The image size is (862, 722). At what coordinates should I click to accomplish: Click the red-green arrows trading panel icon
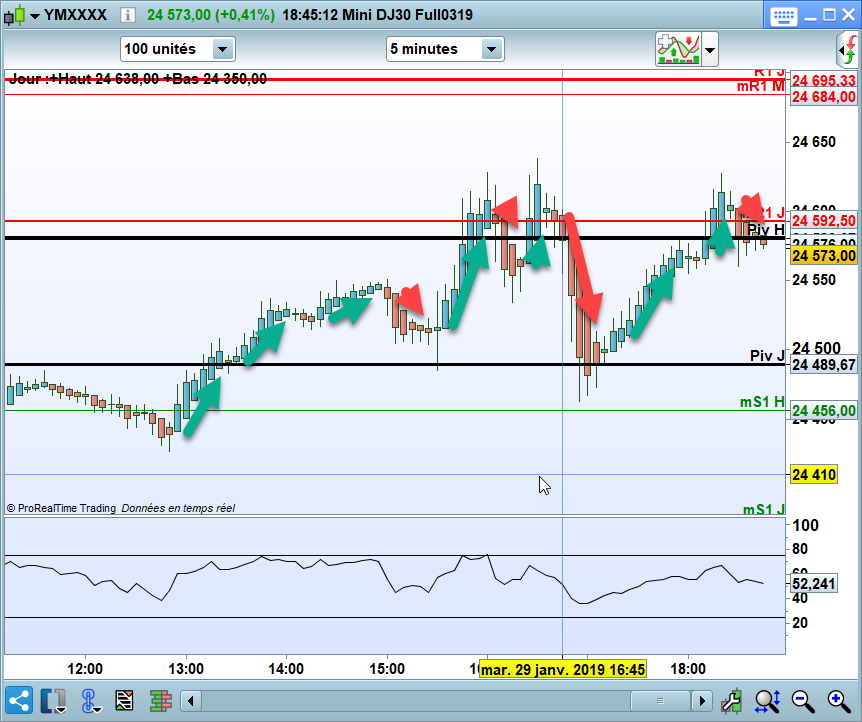click(x=849, y=49)
